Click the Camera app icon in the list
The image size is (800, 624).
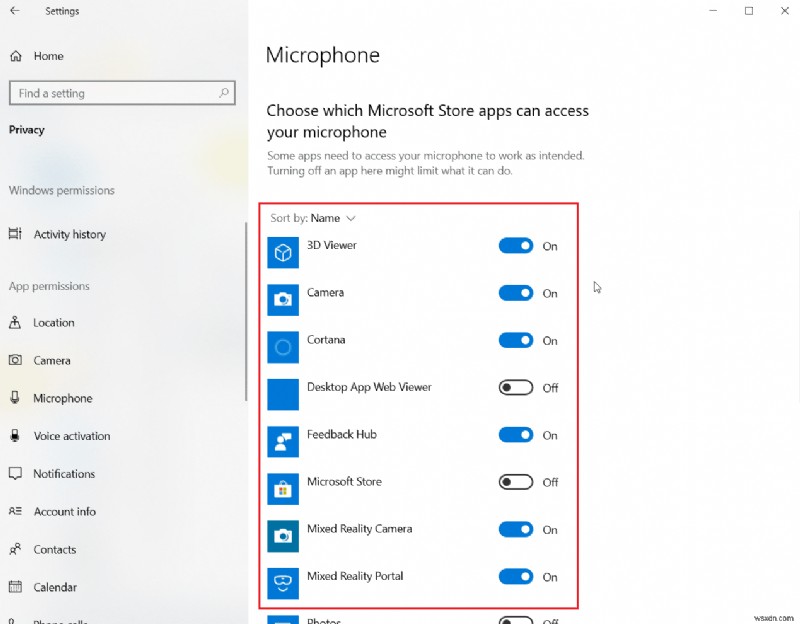[282, 299]
